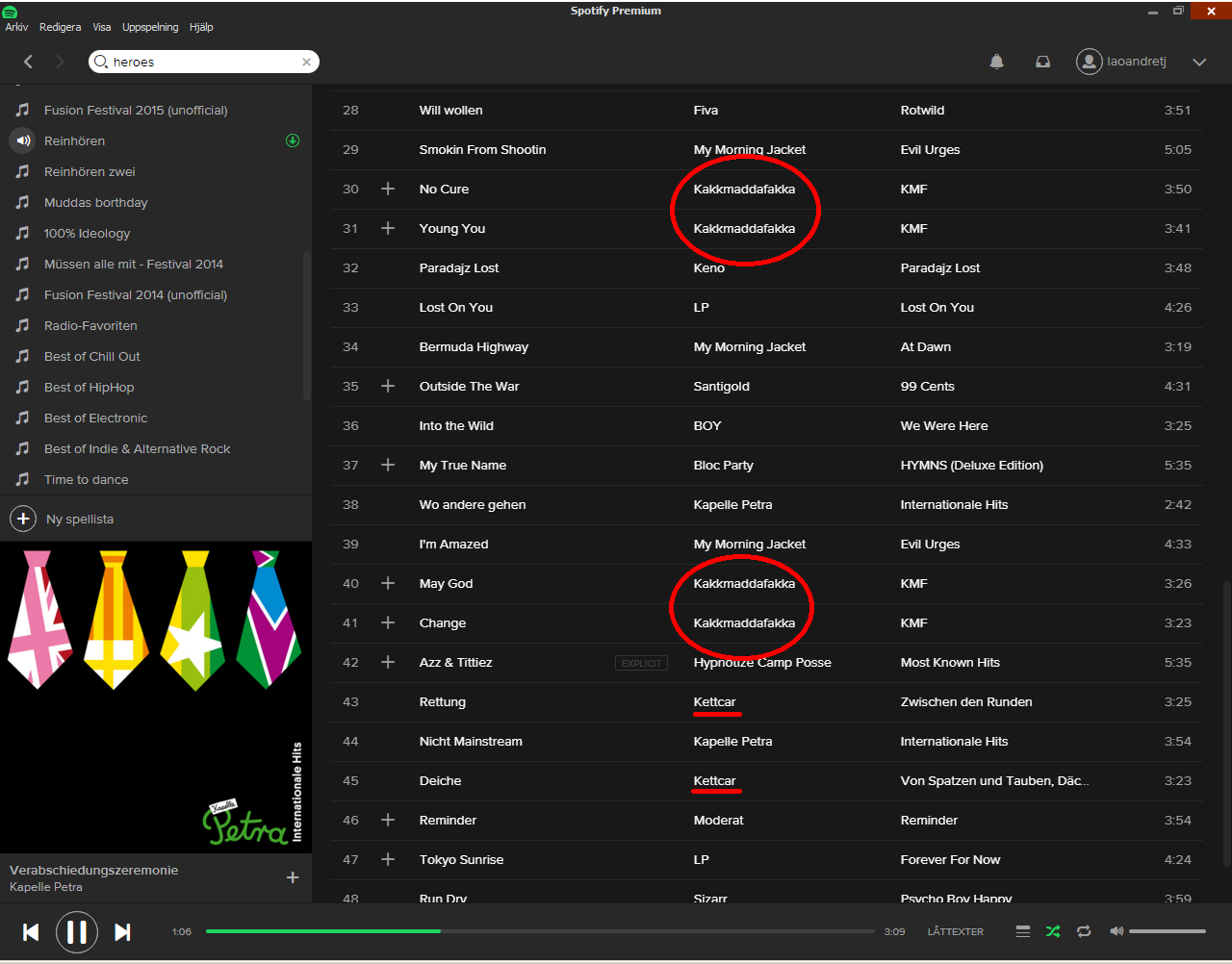Skip to previous track
The height and width of the screenshot is (964, 1232).
[x=31, y=931]
